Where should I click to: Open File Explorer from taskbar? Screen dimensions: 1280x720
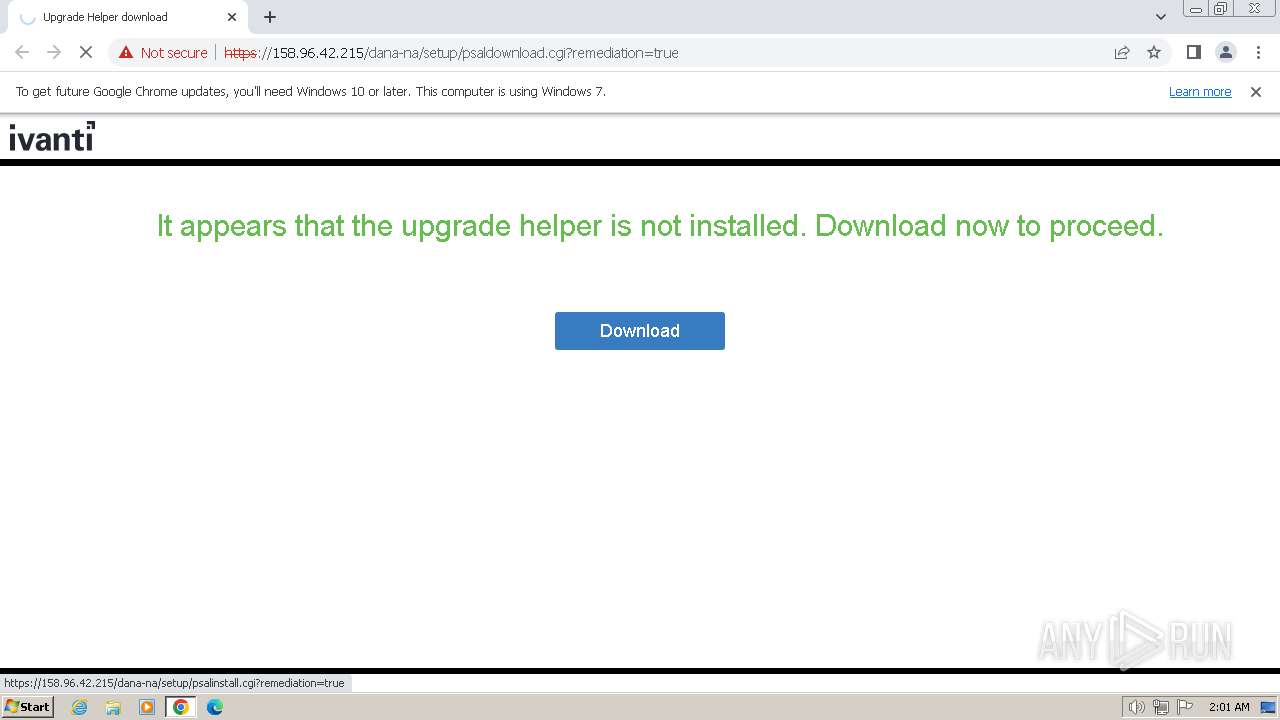pos(113,707)
